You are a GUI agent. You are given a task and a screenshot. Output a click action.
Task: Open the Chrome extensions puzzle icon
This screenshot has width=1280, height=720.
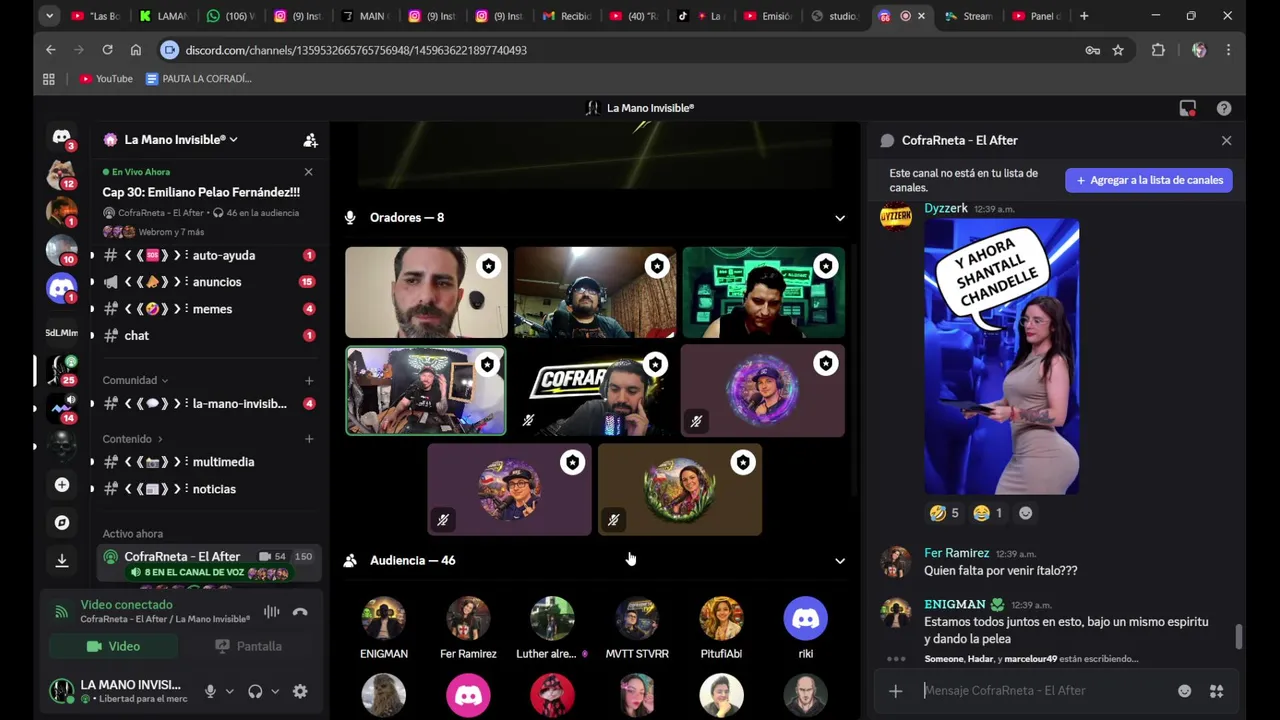tap(1158, 50)
